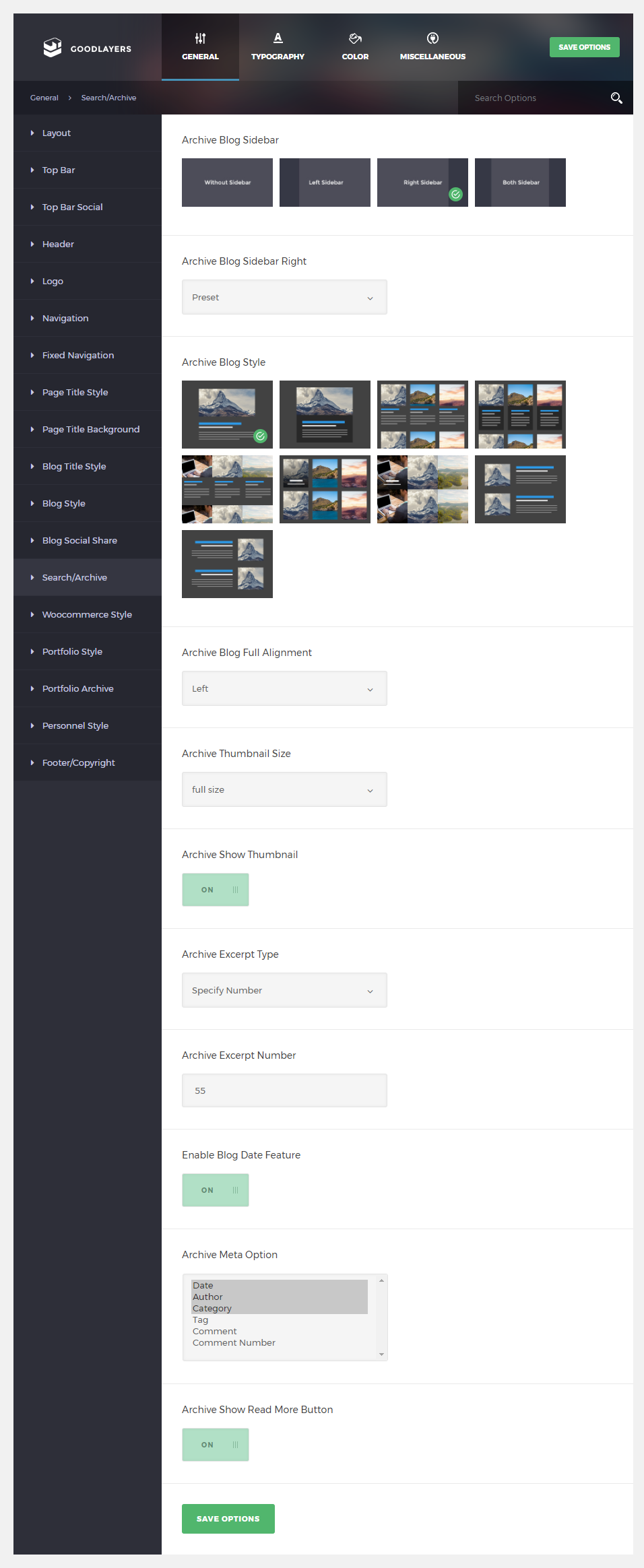Expand the Logo sidebar section
The height and width of the screenshot is (1568, 644).
click(88, 281)
